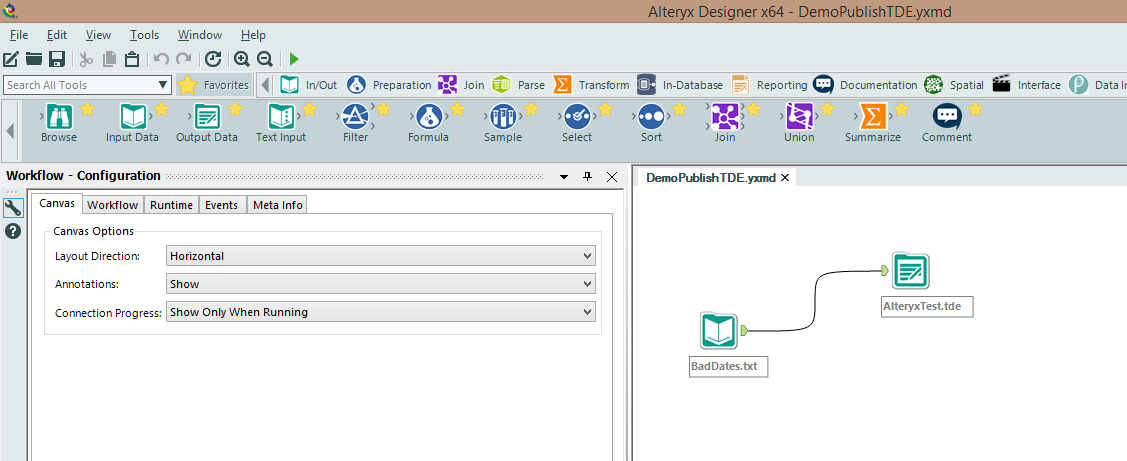Open the Tools menu

tap(144, 35)
